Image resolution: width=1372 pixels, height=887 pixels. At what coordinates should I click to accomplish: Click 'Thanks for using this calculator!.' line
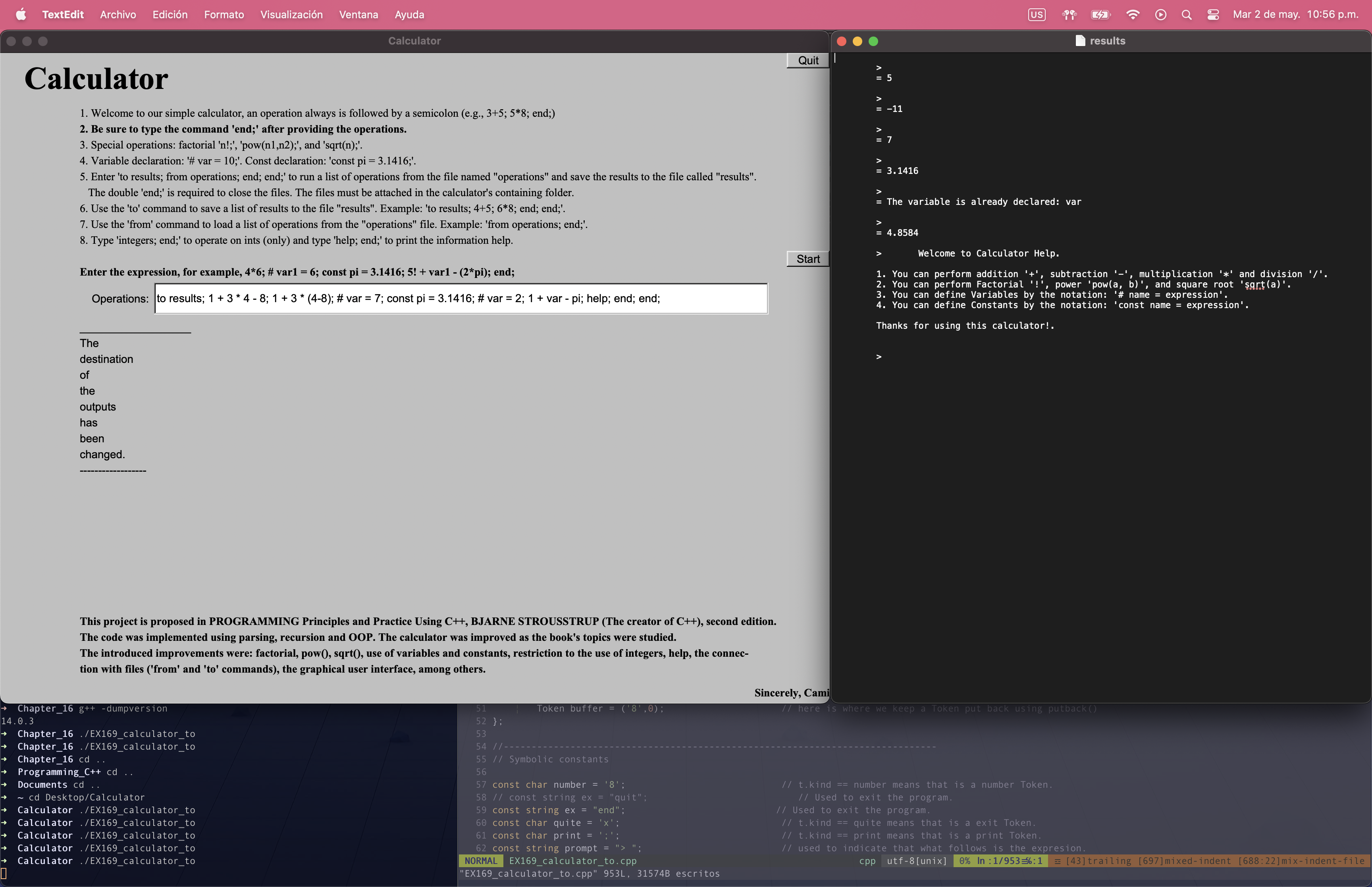(x=965, y=326)
